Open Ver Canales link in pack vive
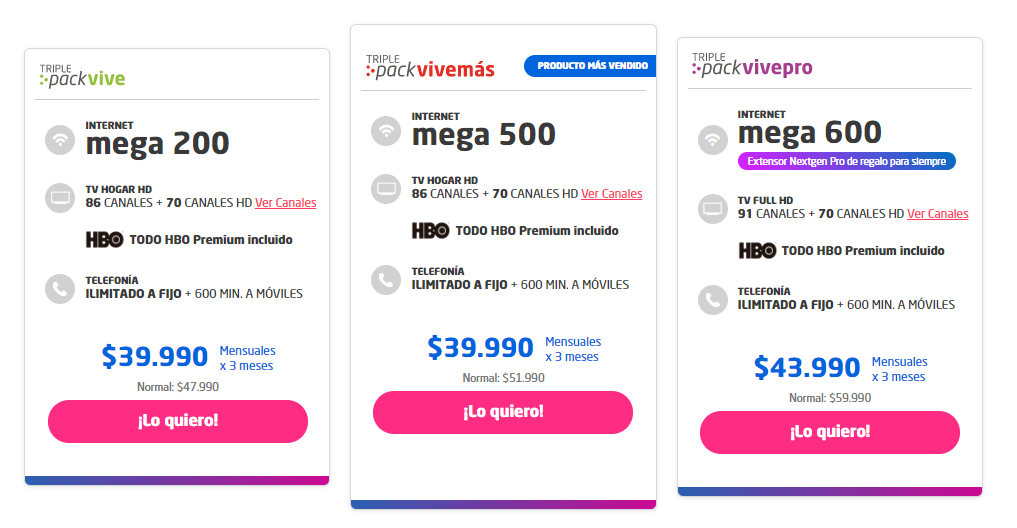The width and height of the screenshot is (1017, 528). tap(285, 202)
